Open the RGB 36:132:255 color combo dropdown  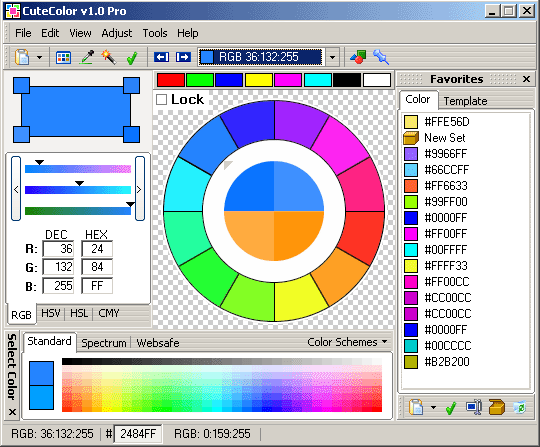point(332,57)
